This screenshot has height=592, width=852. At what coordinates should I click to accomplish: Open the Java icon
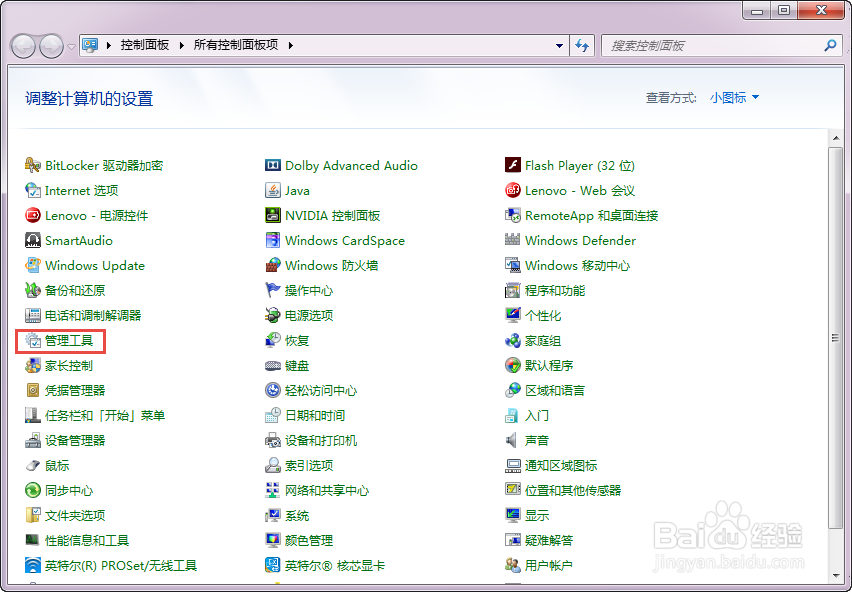(x=273, y=190)
